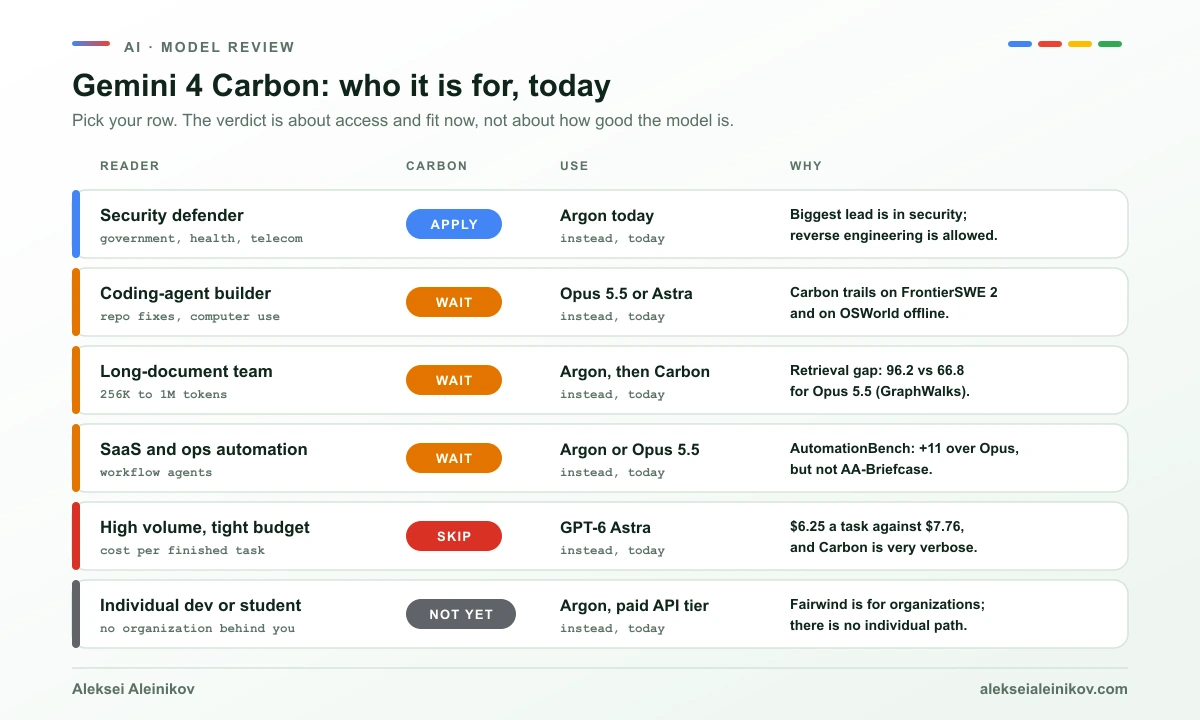
Task: Click the READER column header
Action: point(130,166)
